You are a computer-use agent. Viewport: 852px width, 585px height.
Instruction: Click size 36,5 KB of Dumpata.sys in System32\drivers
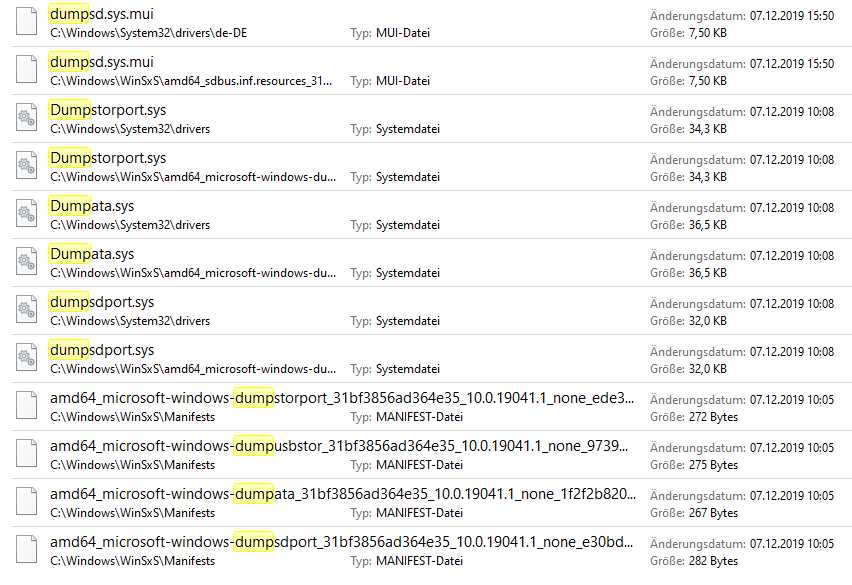[707, 225]
